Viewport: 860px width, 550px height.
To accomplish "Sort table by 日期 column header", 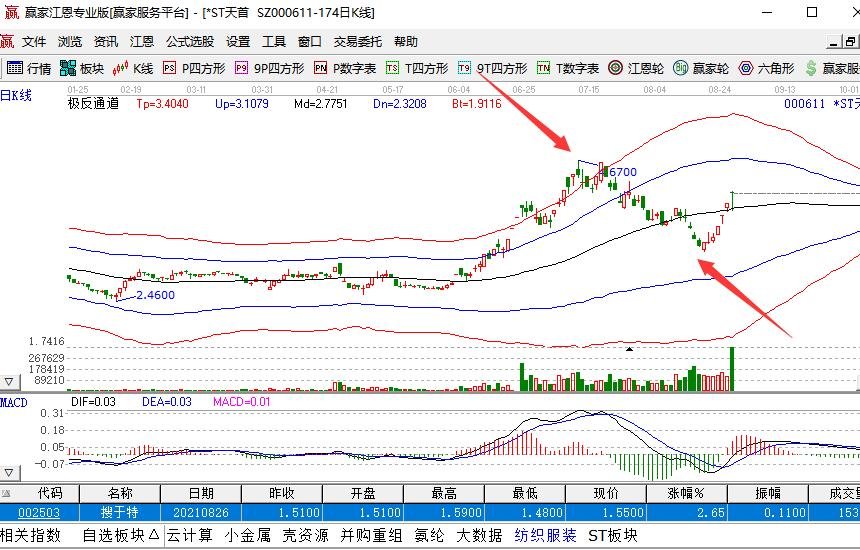I will (201, 494).
